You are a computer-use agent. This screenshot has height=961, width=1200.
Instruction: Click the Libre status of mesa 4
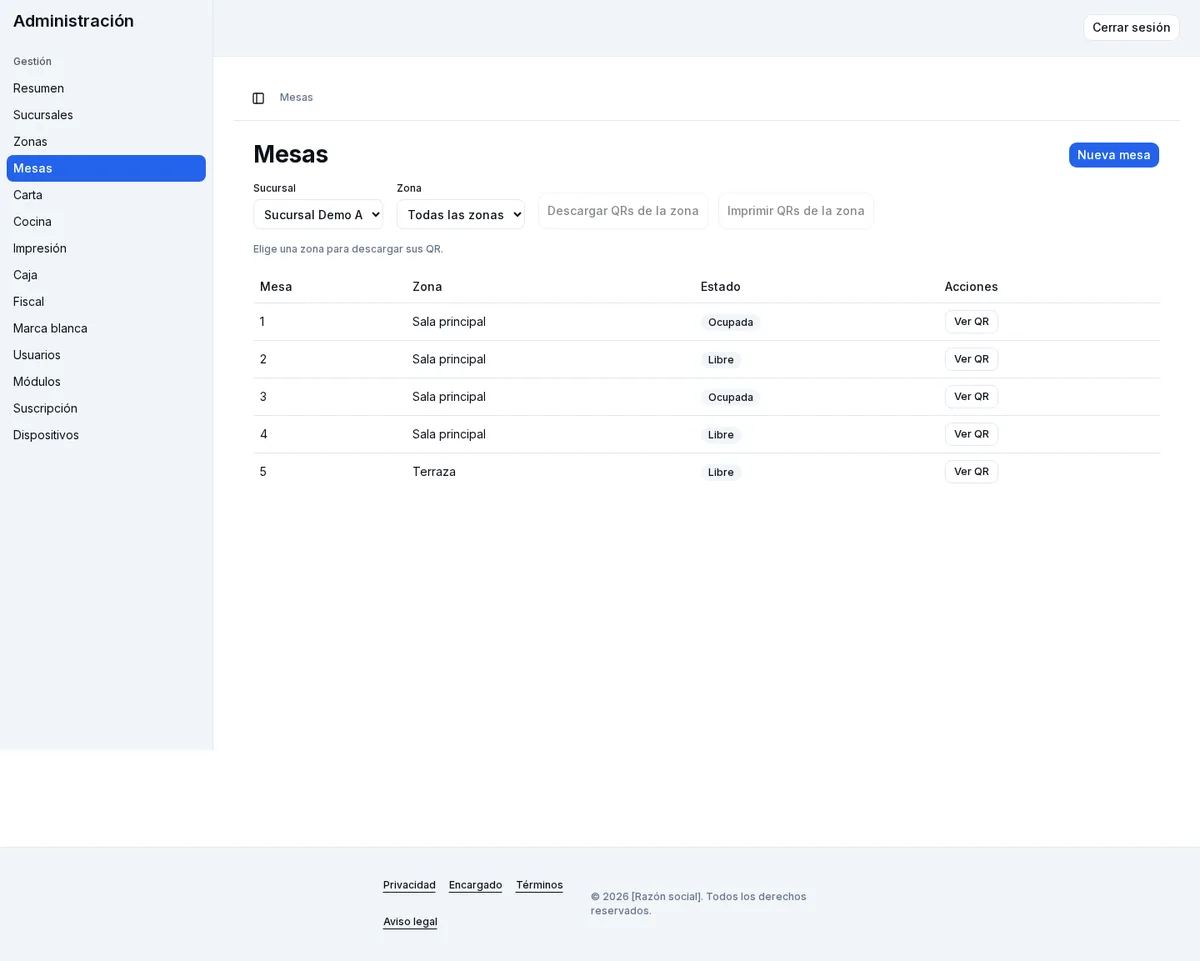(x=721, y=435)
